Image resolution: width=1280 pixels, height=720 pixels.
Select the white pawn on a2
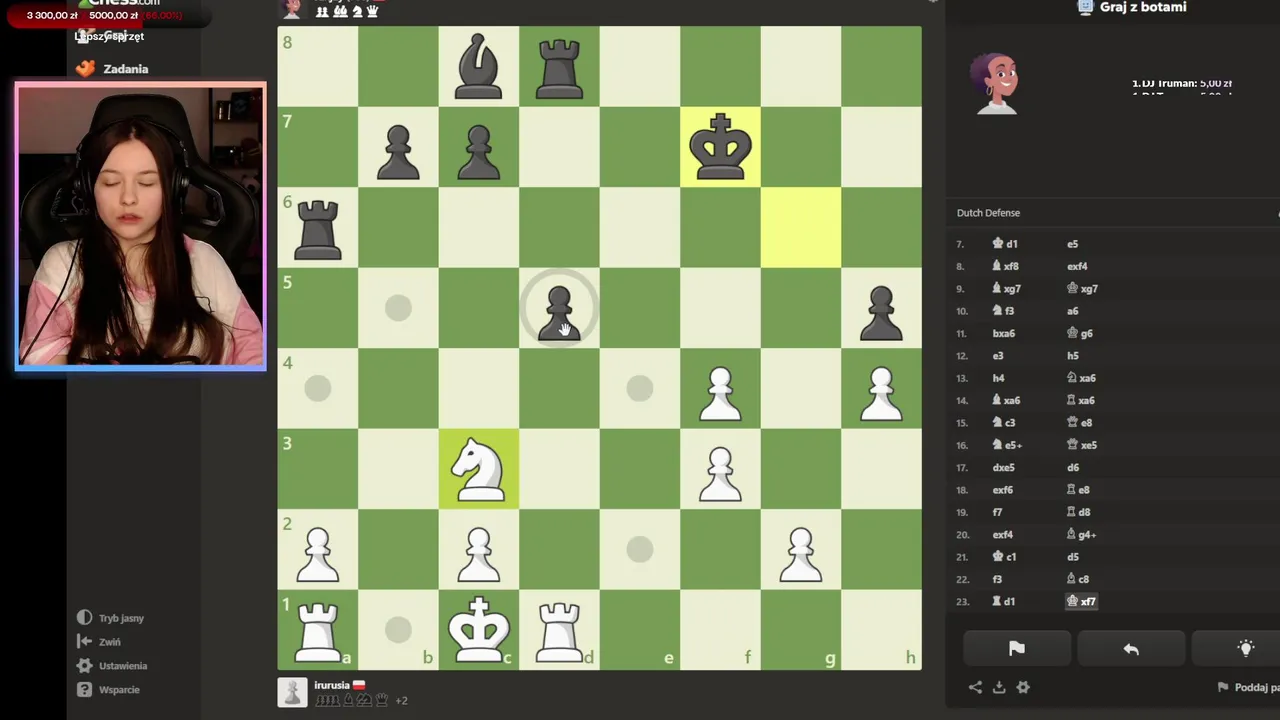[318, 553]
